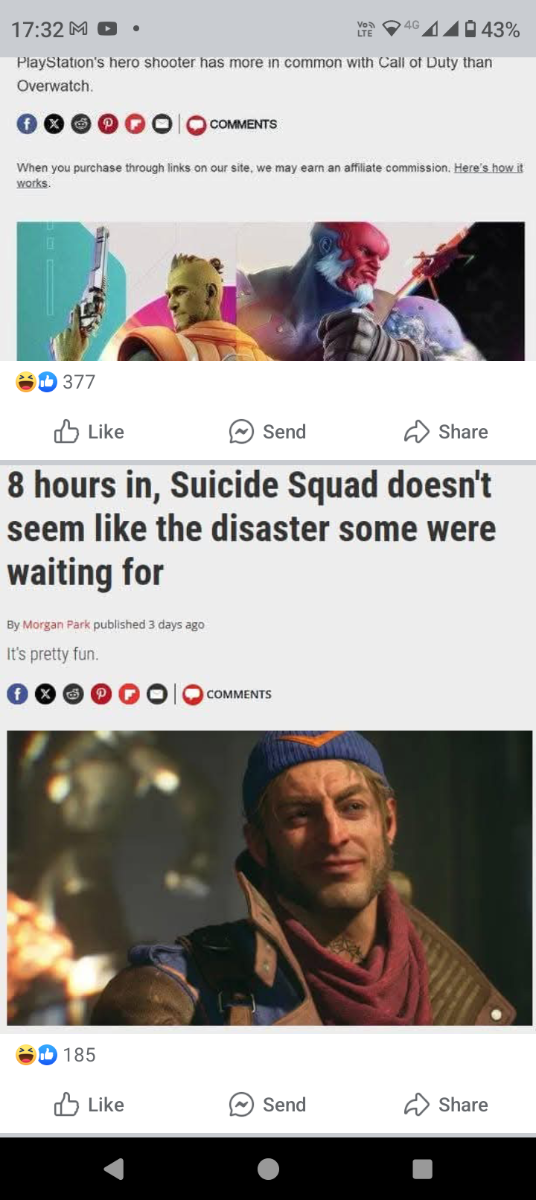
Task: Open the 'Here's how it works' link
Action: point(270,176)
